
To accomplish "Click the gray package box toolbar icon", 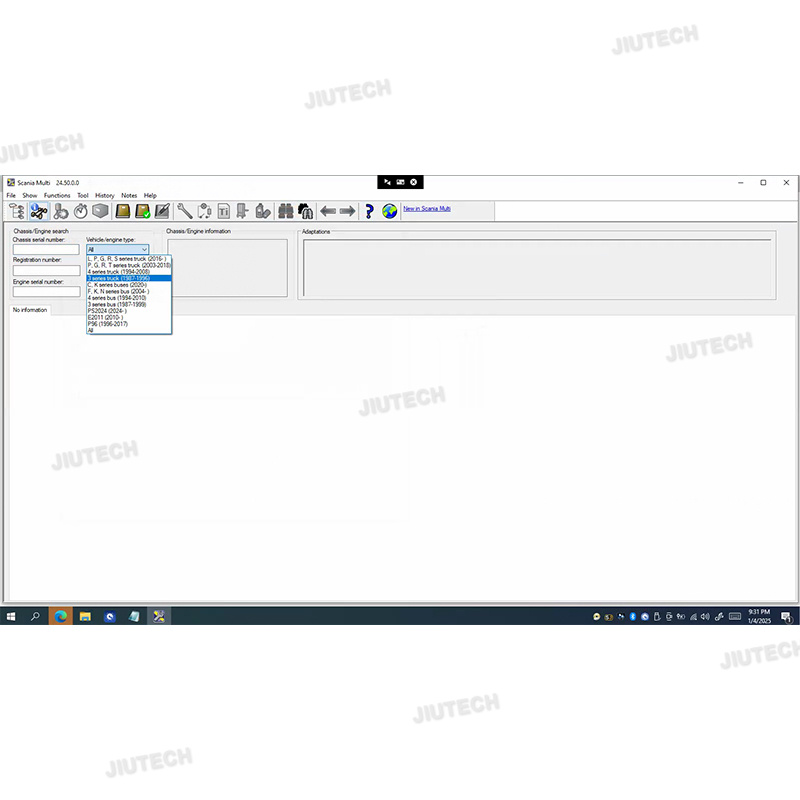I will click(x=100, y=211).
